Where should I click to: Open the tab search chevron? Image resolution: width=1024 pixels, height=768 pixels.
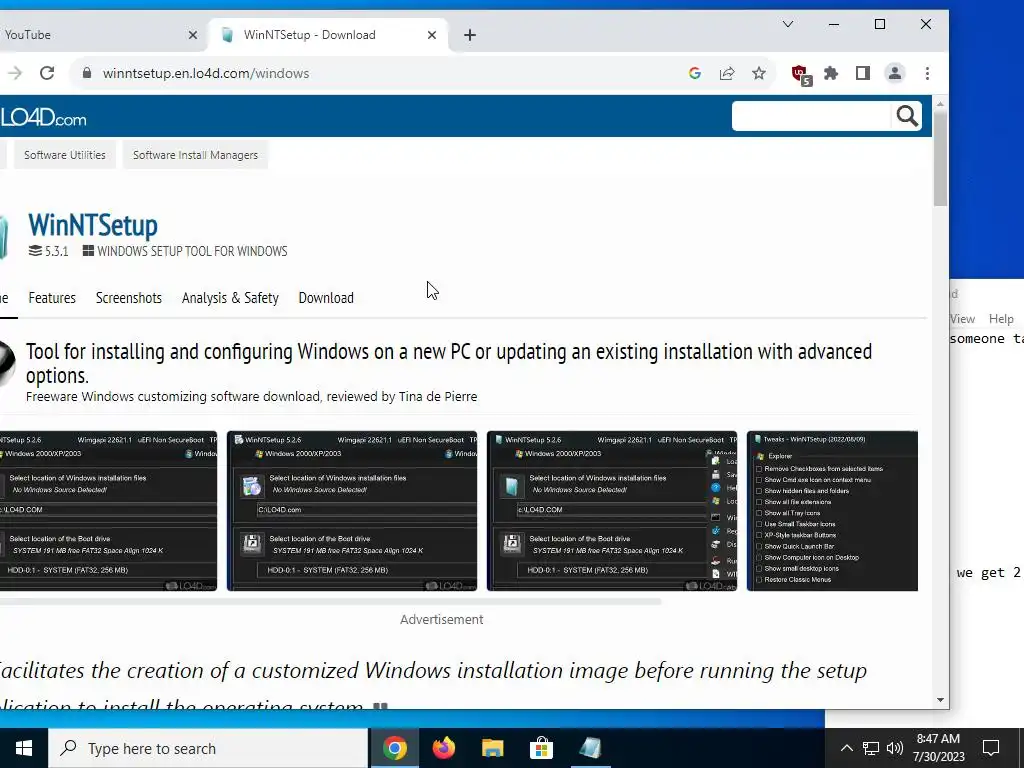click(788, 24)
